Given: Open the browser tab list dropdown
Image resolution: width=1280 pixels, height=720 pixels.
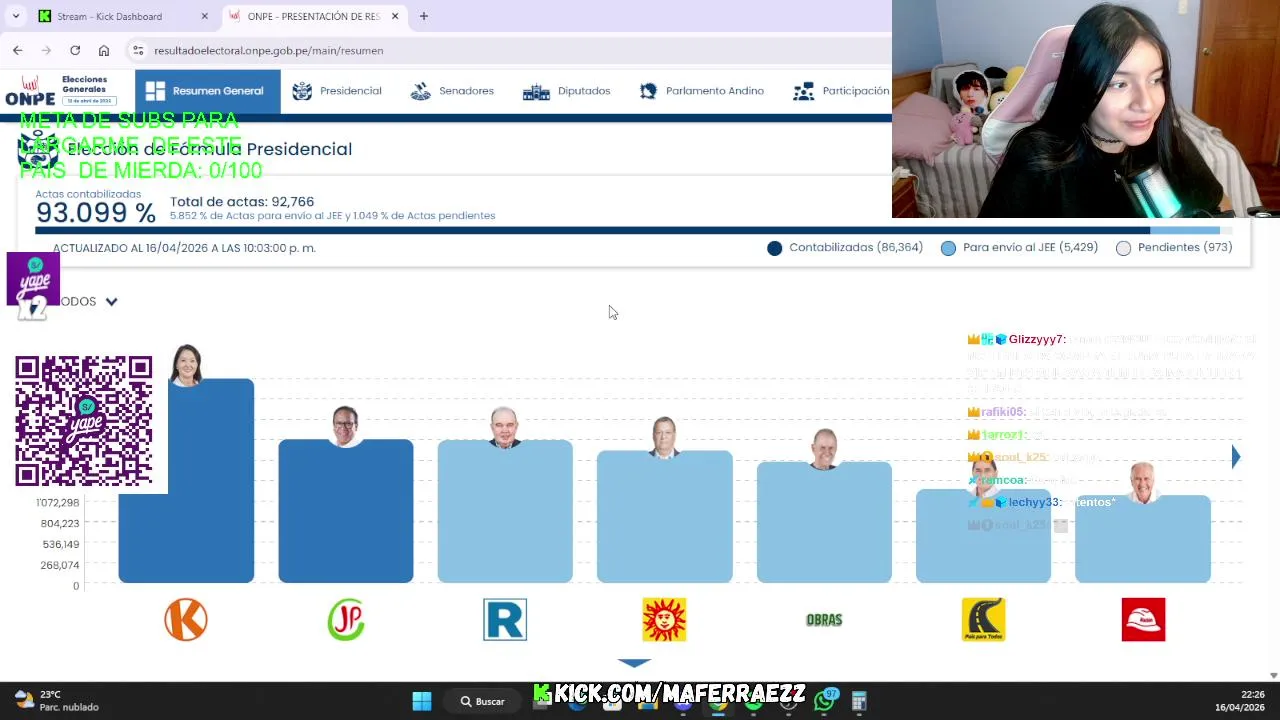Looking at the screenshot, I should [x=16, y=16].
